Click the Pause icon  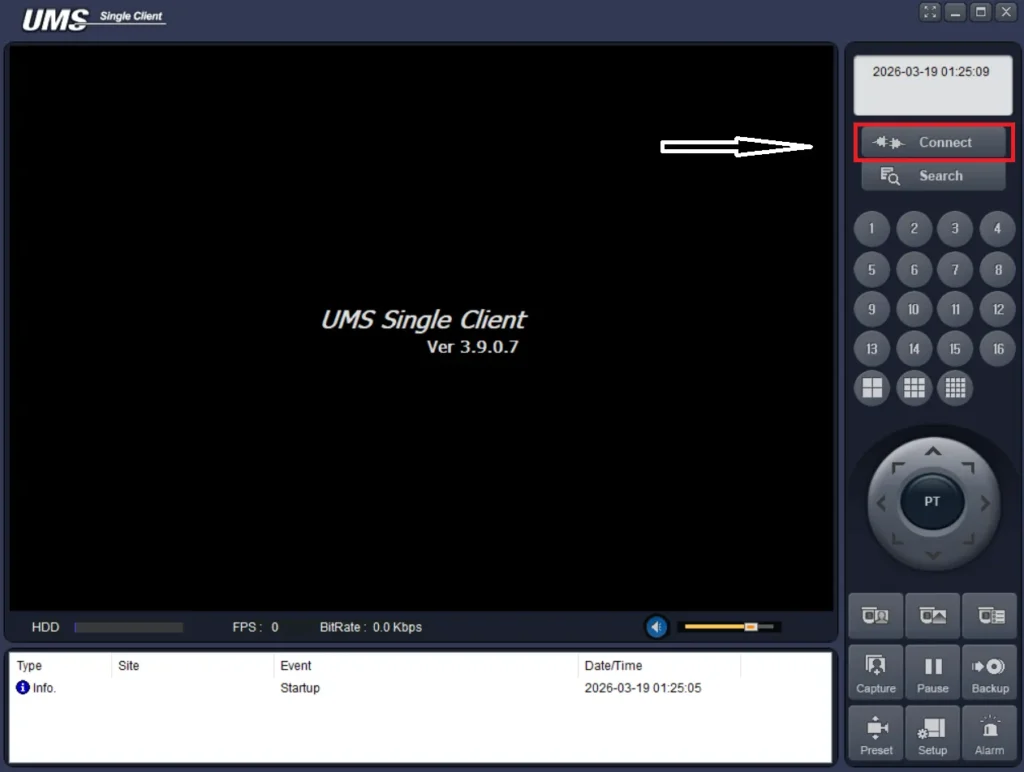[932, 672]
